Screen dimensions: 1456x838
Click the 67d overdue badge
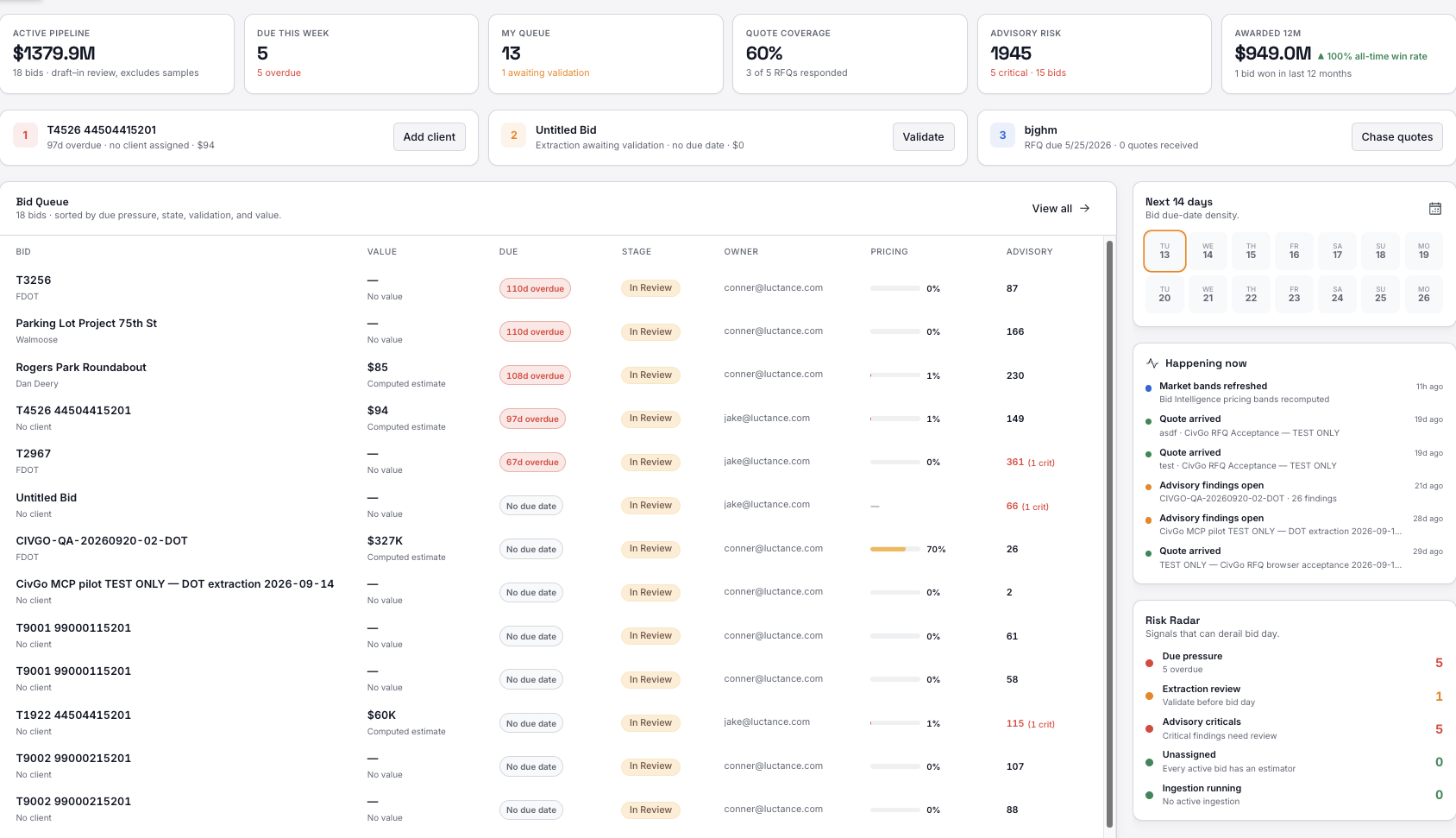point(532,462)
